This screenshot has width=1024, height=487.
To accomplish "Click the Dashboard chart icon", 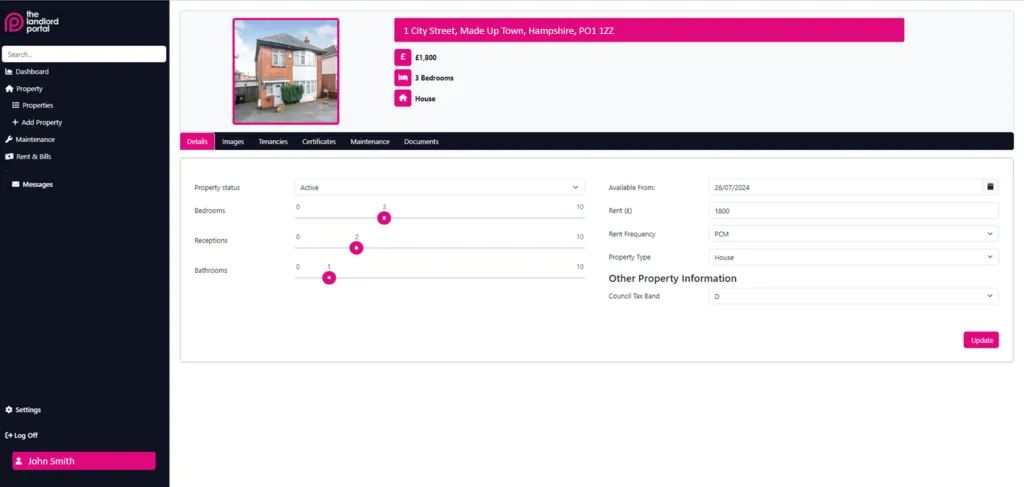I will point(9,72).
